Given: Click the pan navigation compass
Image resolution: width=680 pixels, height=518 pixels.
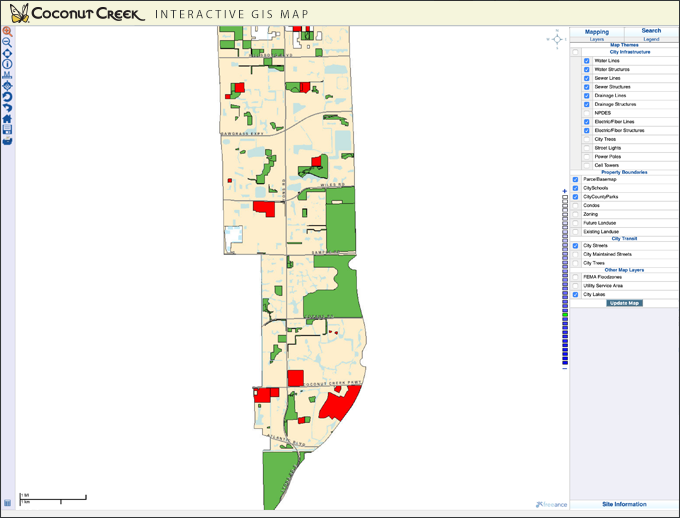Looking at the screenshot, I should (556, 38).
